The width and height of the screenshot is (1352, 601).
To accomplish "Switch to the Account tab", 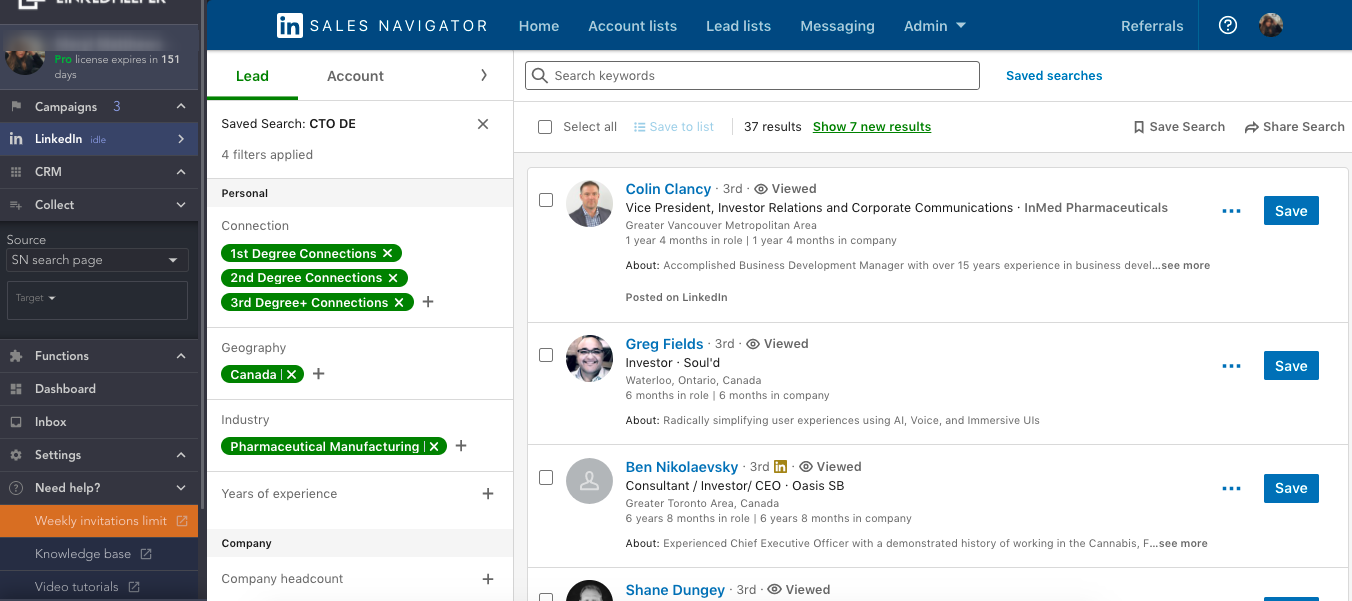I will (355, 76).
